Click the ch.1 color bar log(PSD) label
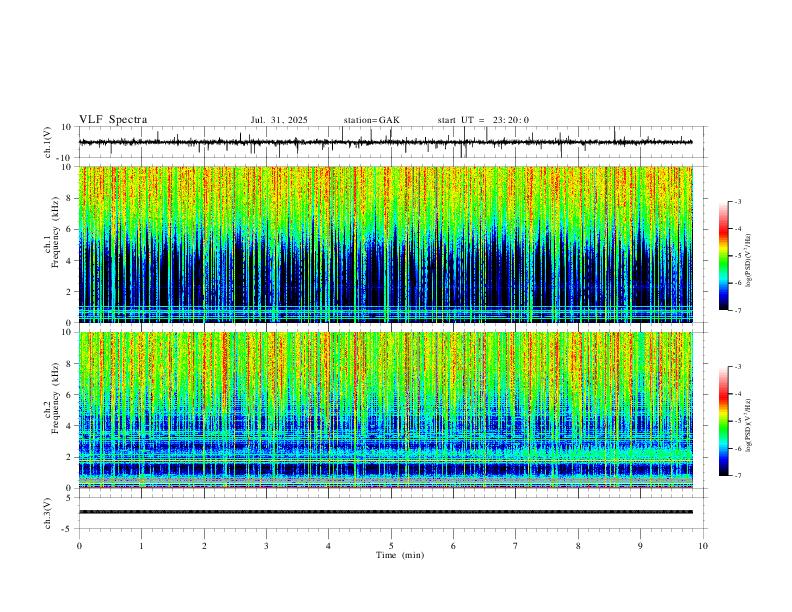Image resolution: width=792 pixels, height=612 pixels. pyautogui.click(x=749, y=260)
